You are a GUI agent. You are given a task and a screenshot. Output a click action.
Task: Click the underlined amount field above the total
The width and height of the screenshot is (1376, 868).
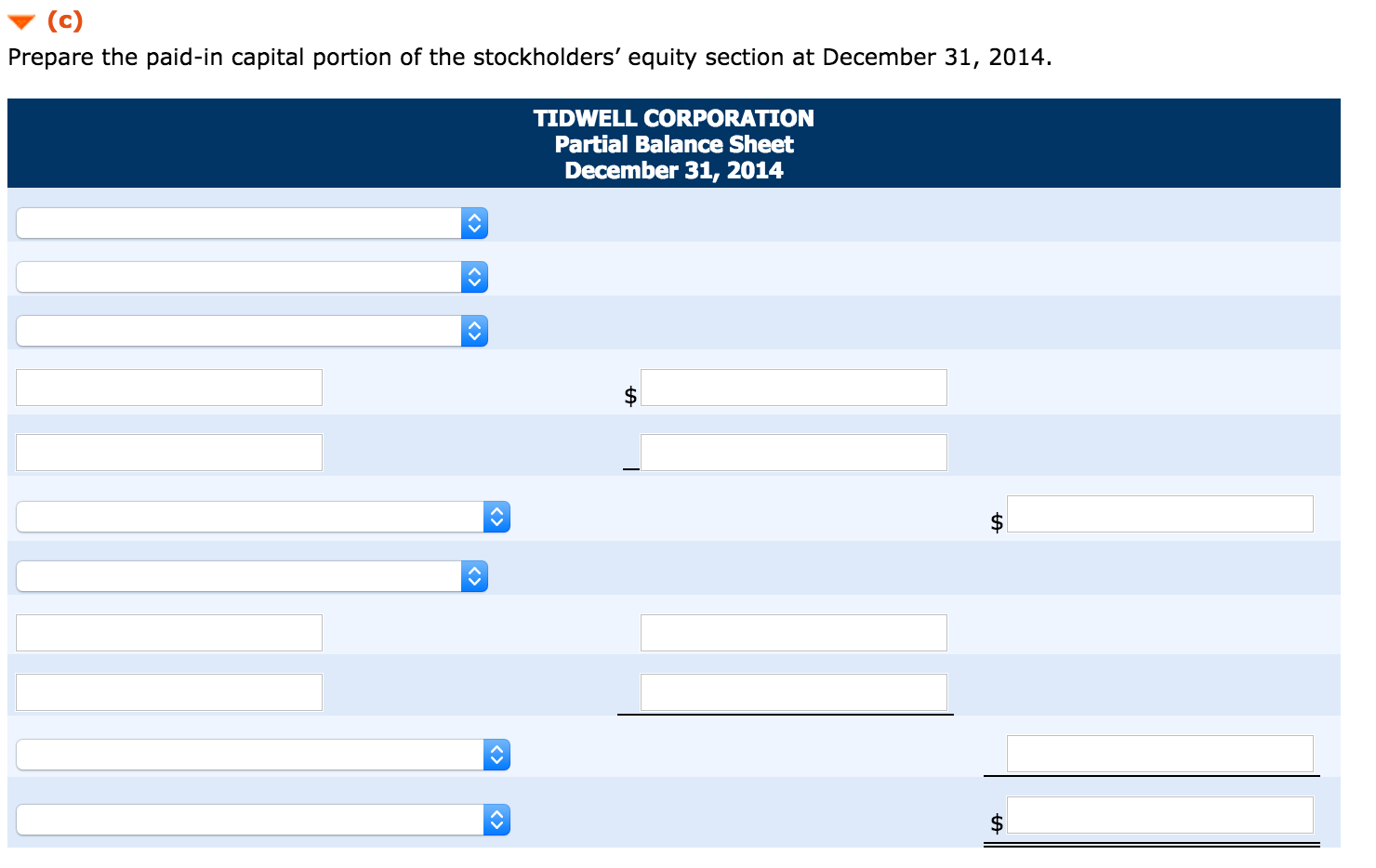793,691
